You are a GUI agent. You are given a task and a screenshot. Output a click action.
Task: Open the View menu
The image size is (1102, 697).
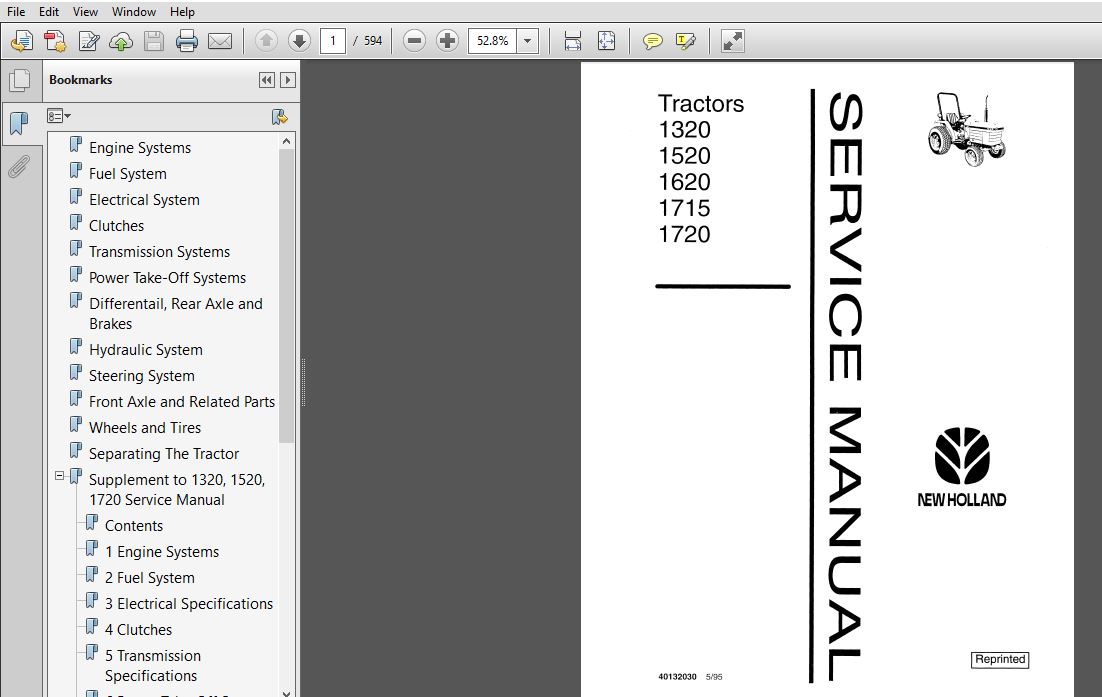click(x=85, y=12)
